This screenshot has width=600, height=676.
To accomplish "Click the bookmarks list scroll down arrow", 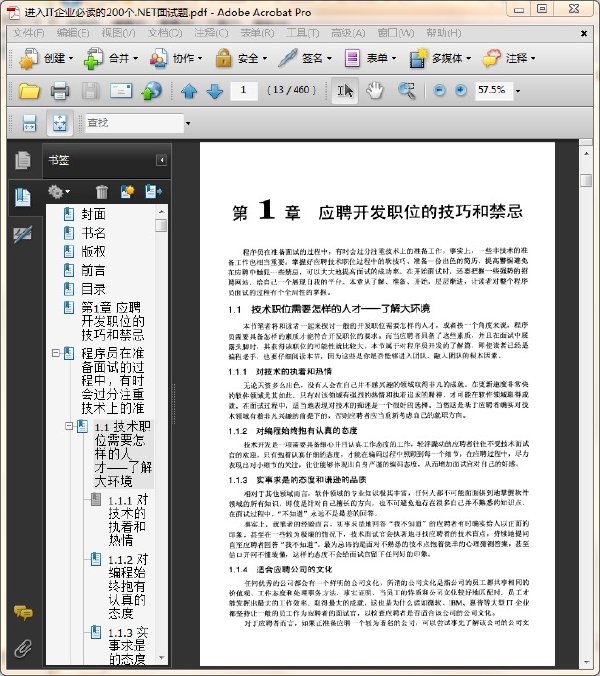I will (x=161, y=658).
